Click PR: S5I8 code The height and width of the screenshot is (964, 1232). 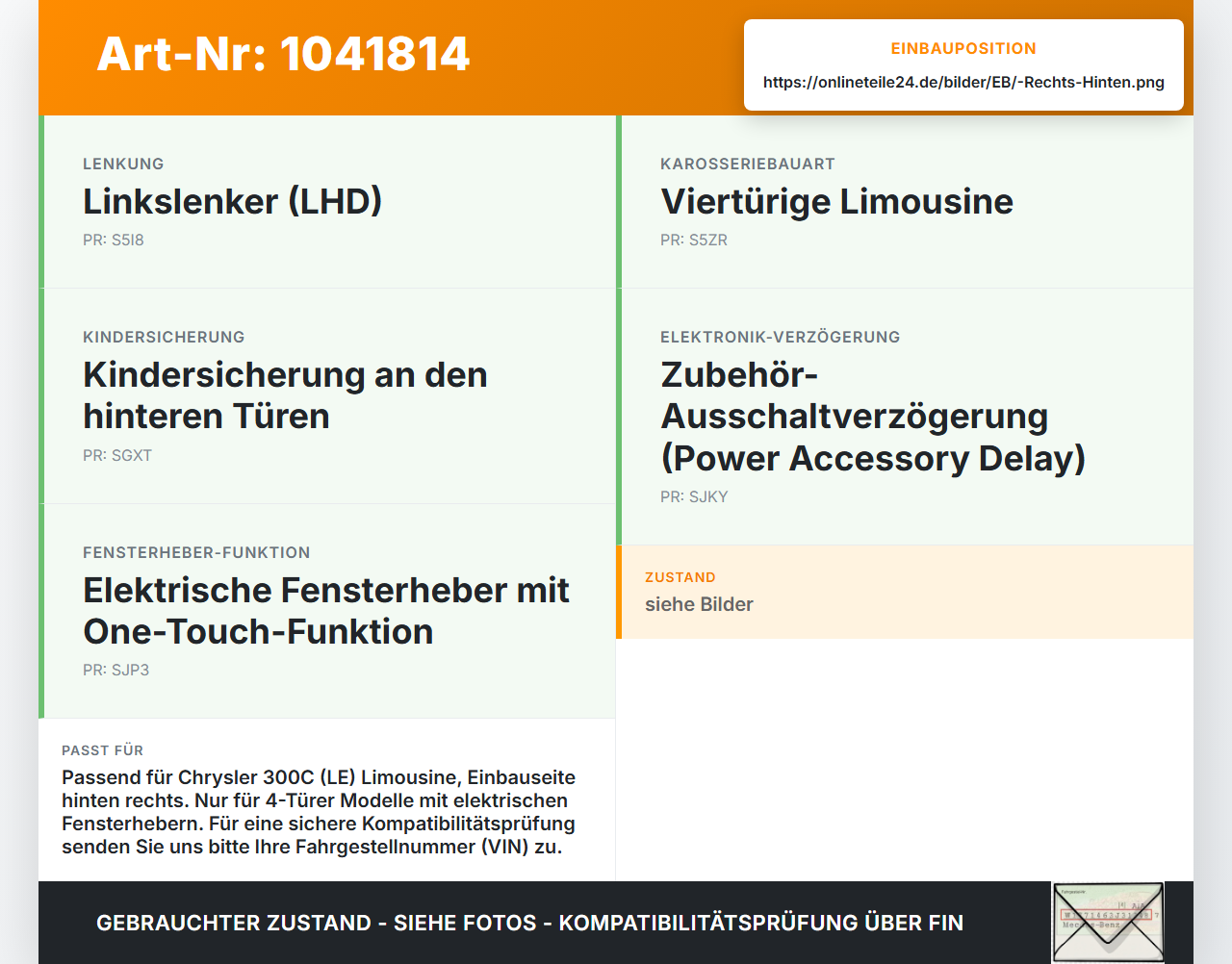point(114,240)
